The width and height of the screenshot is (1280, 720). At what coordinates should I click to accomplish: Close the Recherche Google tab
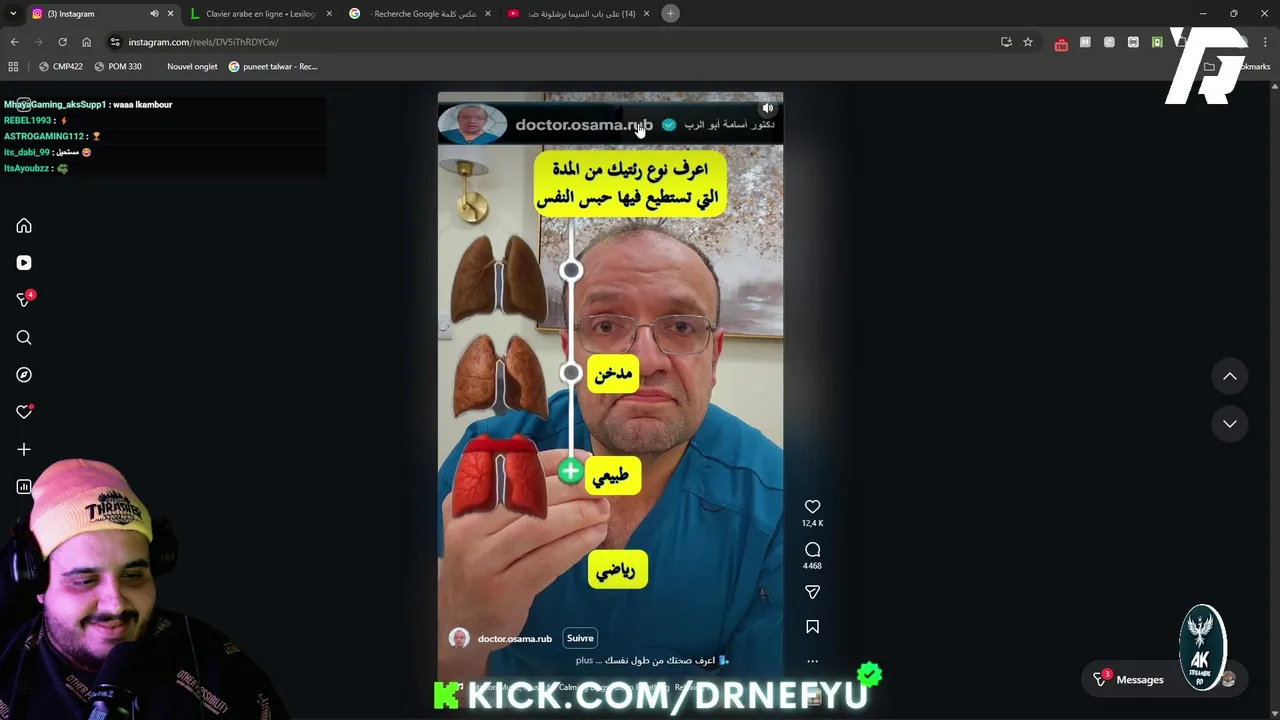tap(488, 13)
